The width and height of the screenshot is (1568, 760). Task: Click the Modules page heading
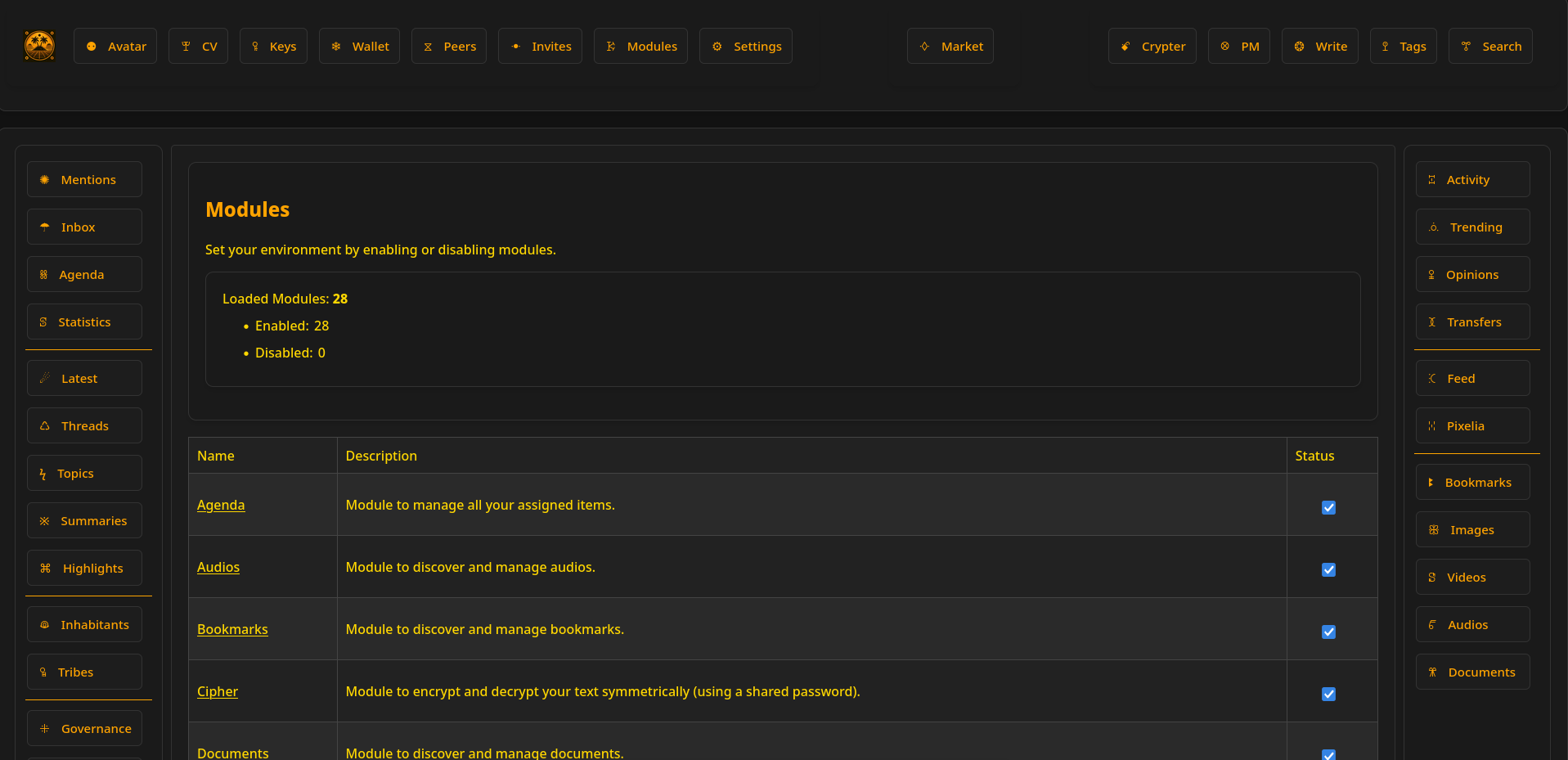(x=248, y=209)
